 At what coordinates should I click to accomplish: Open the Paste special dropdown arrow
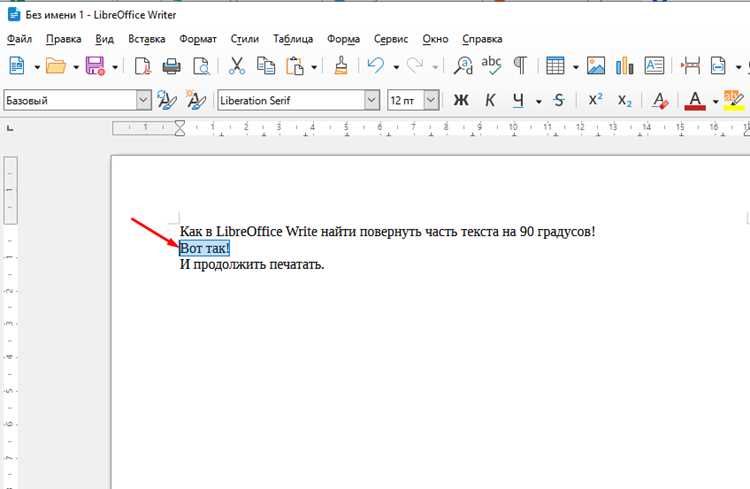coord(314,67)
